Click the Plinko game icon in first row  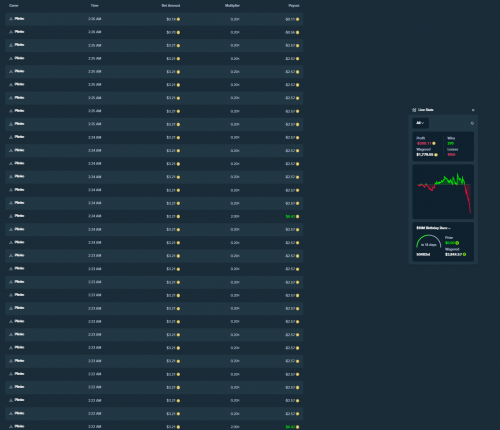click(x=11, y=19)
